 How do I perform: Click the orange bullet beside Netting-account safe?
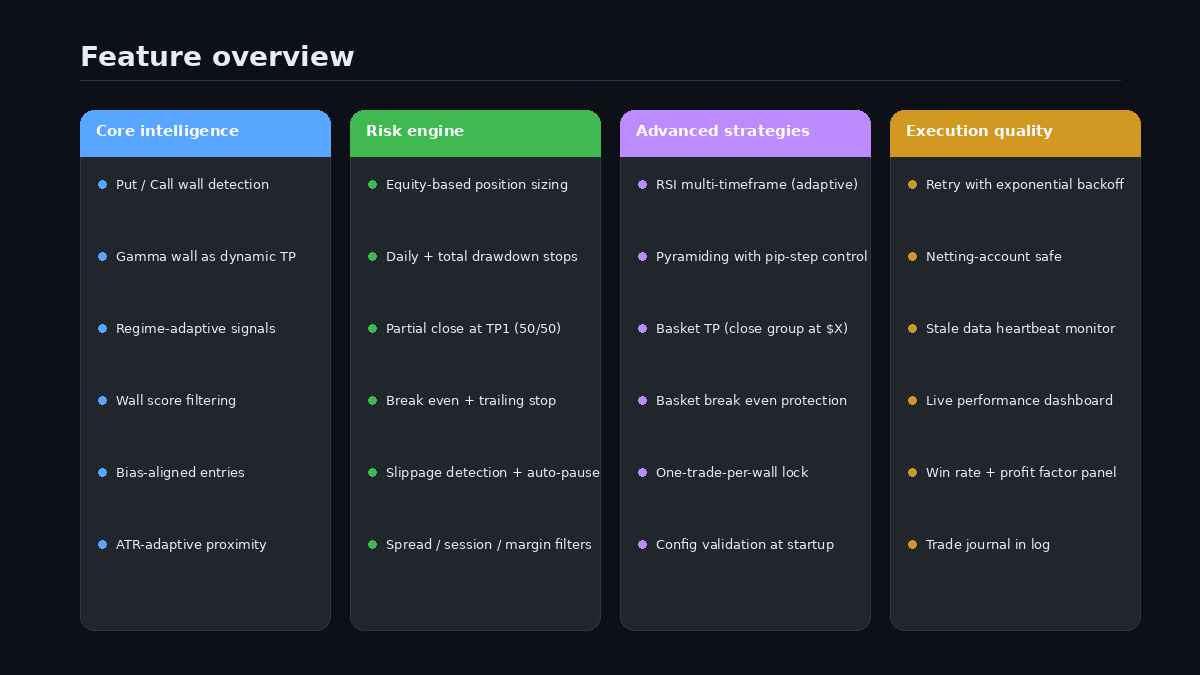(x=912, y=257)
